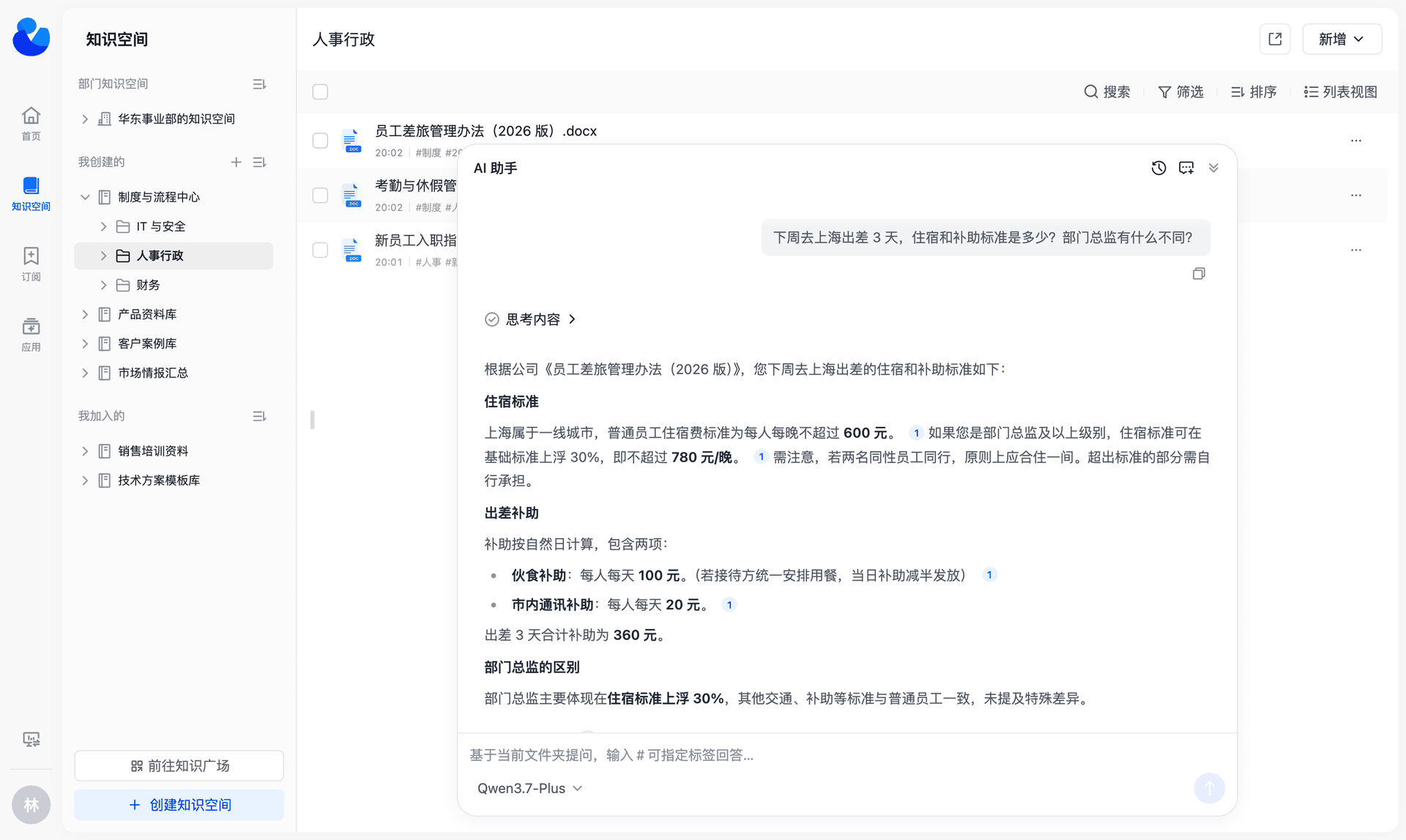
Task: Open more options for 新员工入职 file row
Action: [x=1356, y=250]
